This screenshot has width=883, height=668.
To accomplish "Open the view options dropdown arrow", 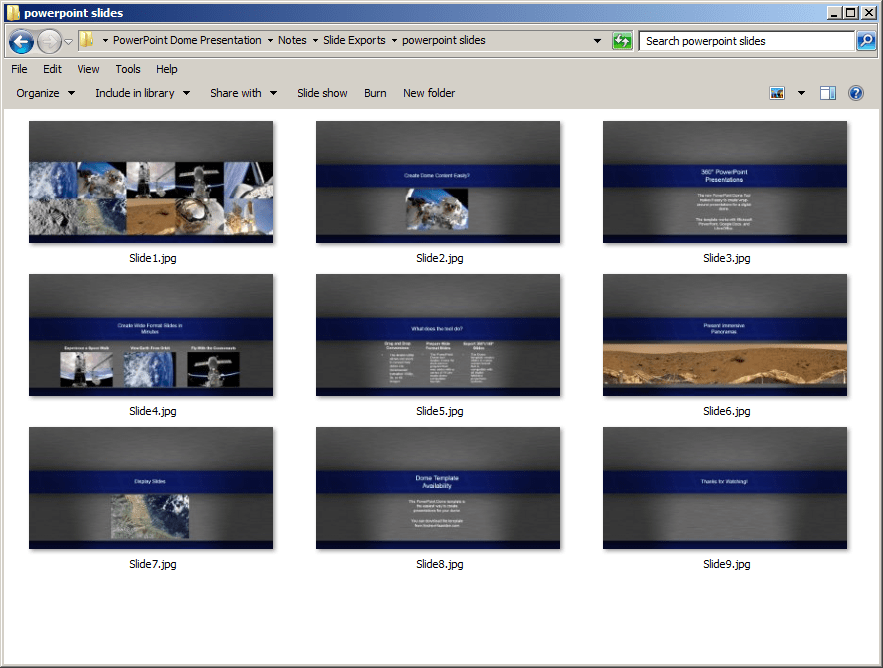I will coord(801,93).
